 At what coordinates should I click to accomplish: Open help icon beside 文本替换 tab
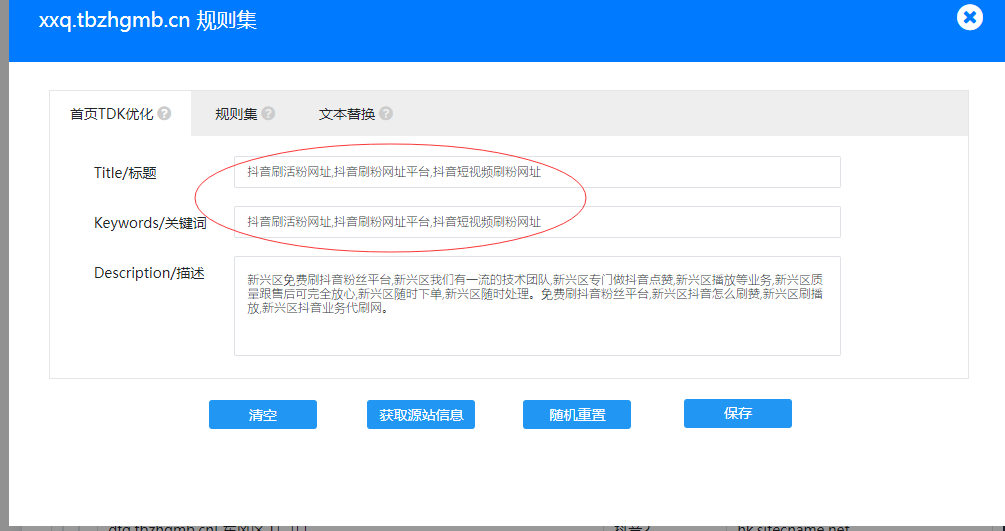point(385,114)
